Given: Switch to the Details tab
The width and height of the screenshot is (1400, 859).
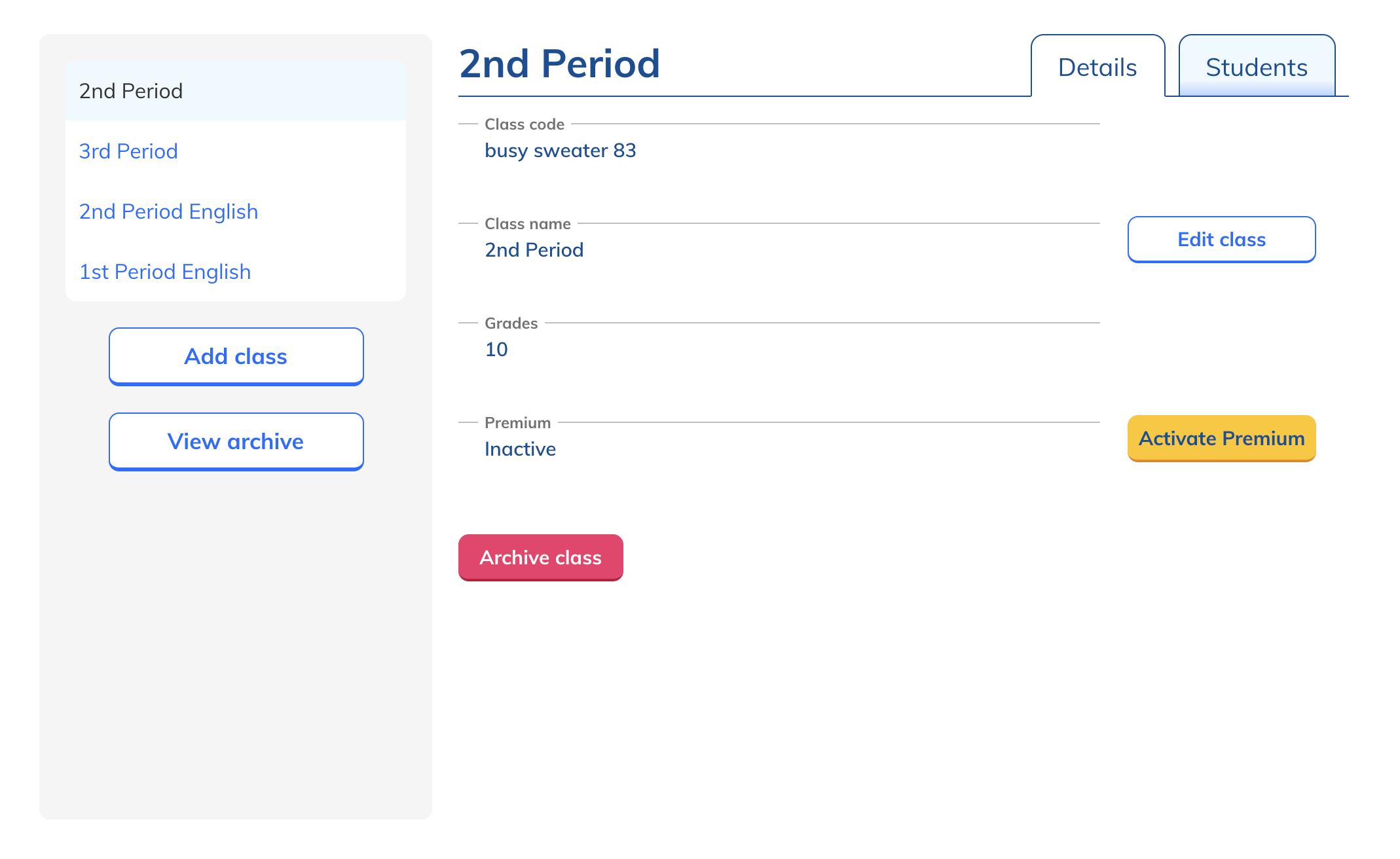Looking at the screenshot, I should pyautogui.click(x=1097, y=67).
